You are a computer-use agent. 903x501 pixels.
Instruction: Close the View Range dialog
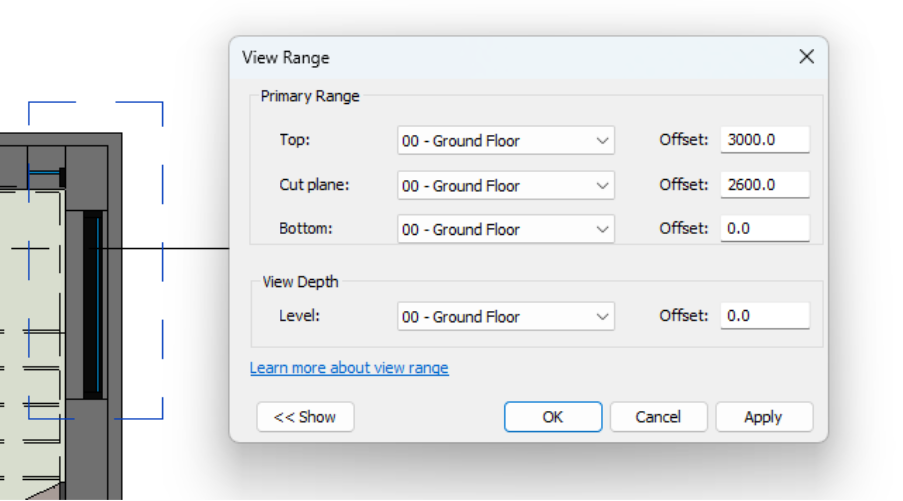pos(806,56)
